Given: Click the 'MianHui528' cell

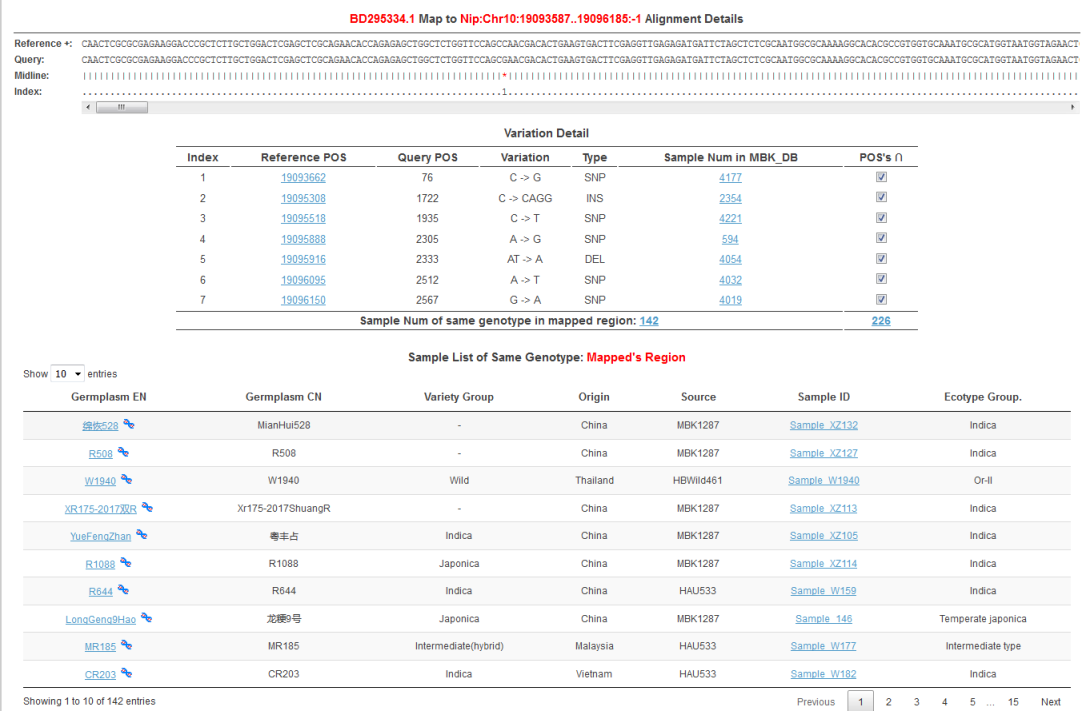Looking at the screenshot, I should (284, 425).
